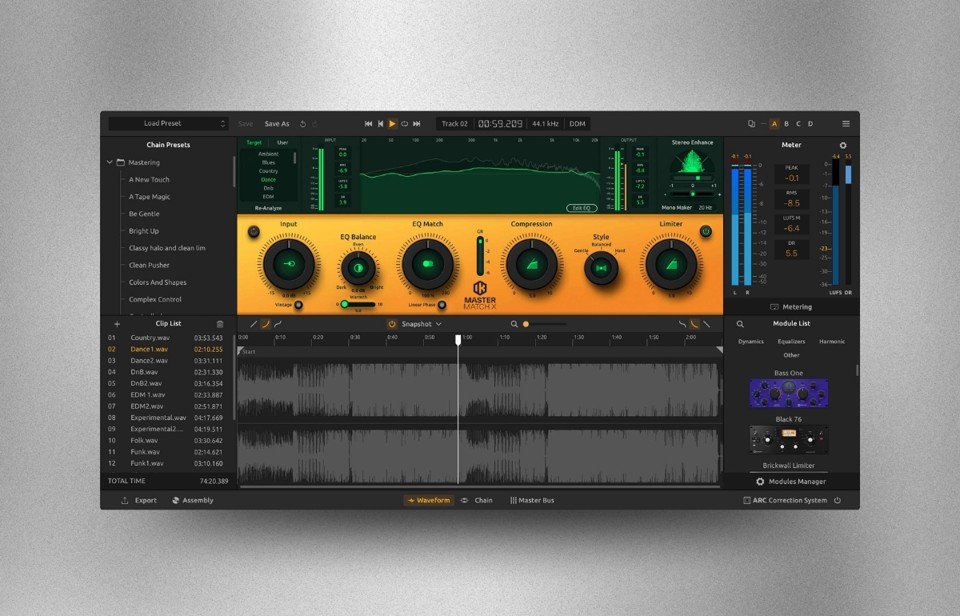960x616 pixels.
Task: Filter modules by Dynamics
Action: click(751, 342)
